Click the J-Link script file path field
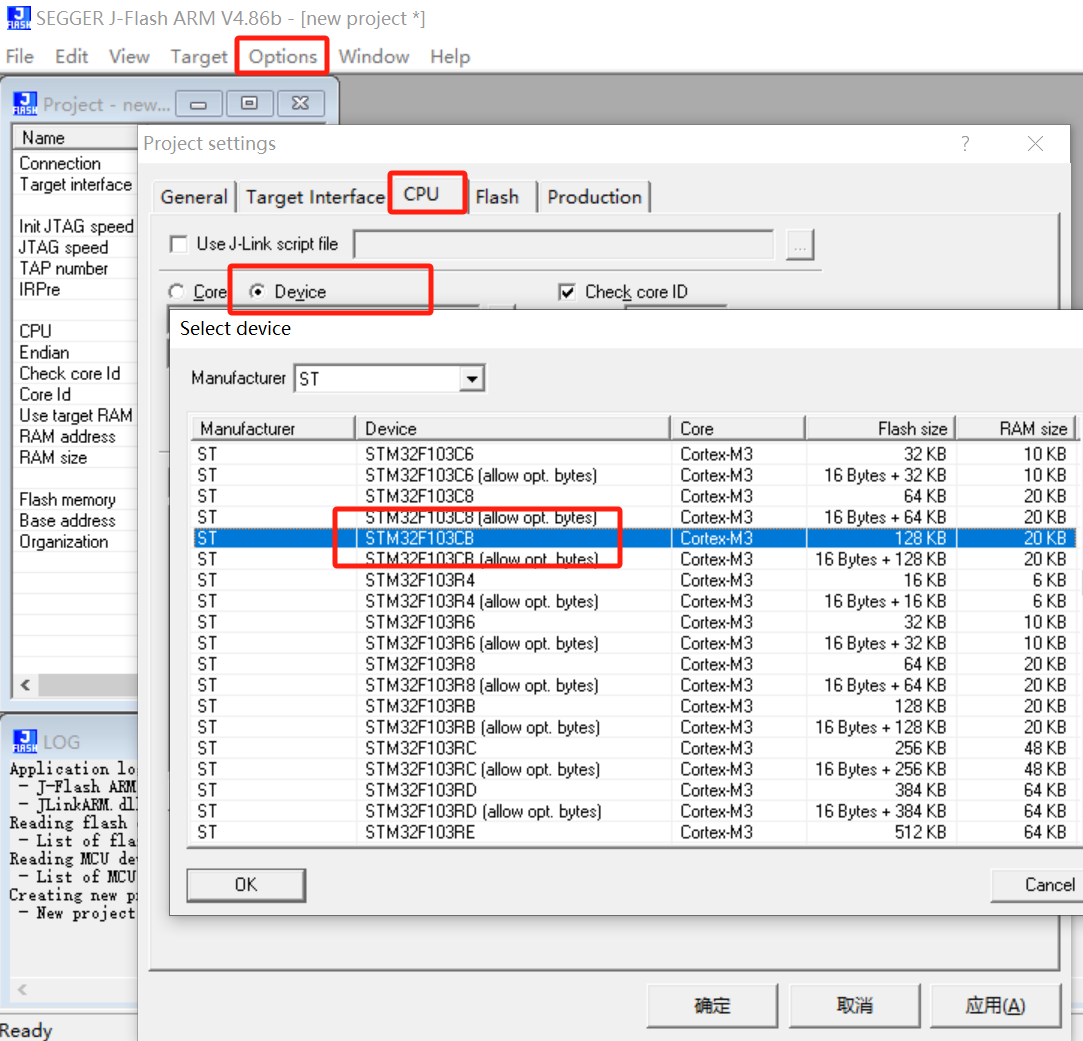1083x1041 pixels. [x=564, y=245]
